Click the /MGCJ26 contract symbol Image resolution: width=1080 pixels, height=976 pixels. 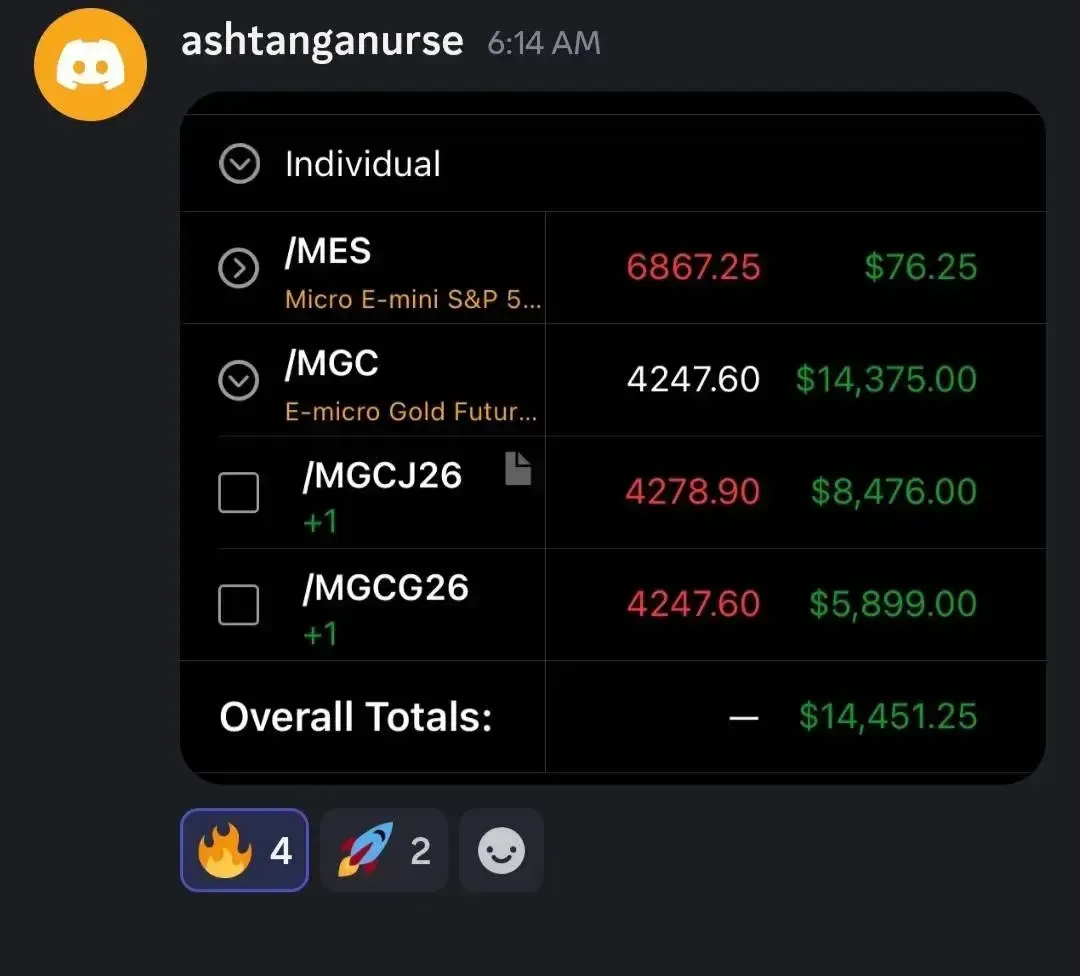click(x=382, y=475)
